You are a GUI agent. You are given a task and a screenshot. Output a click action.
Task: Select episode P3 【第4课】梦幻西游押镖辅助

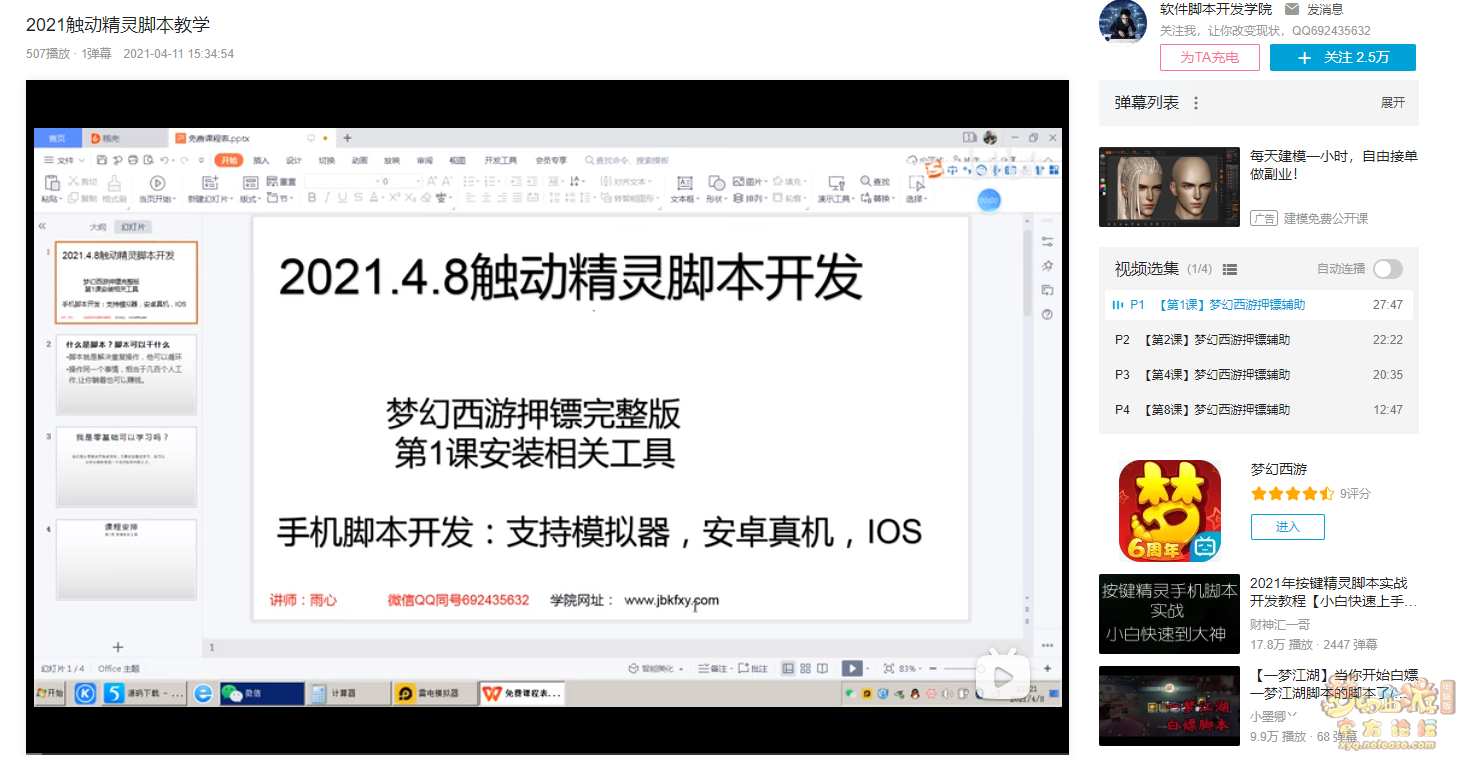point(1258,375)
